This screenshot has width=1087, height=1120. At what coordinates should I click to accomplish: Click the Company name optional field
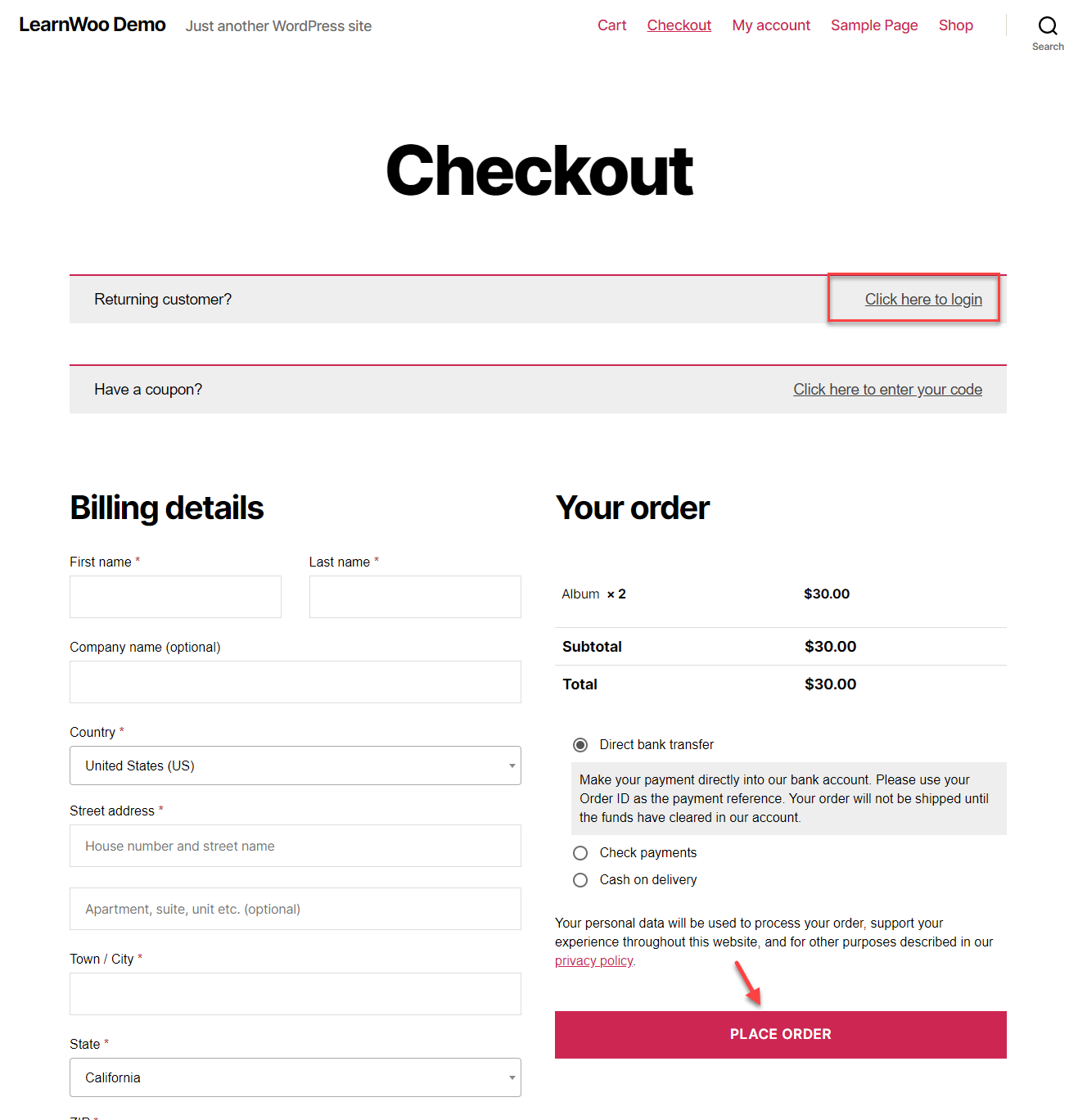pos(295,682)
